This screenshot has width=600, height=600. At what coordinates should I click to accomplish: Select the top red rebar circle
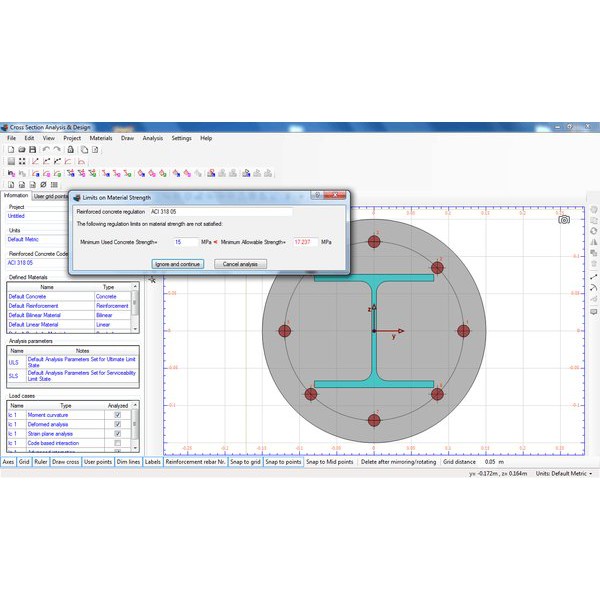pos(374,242)
